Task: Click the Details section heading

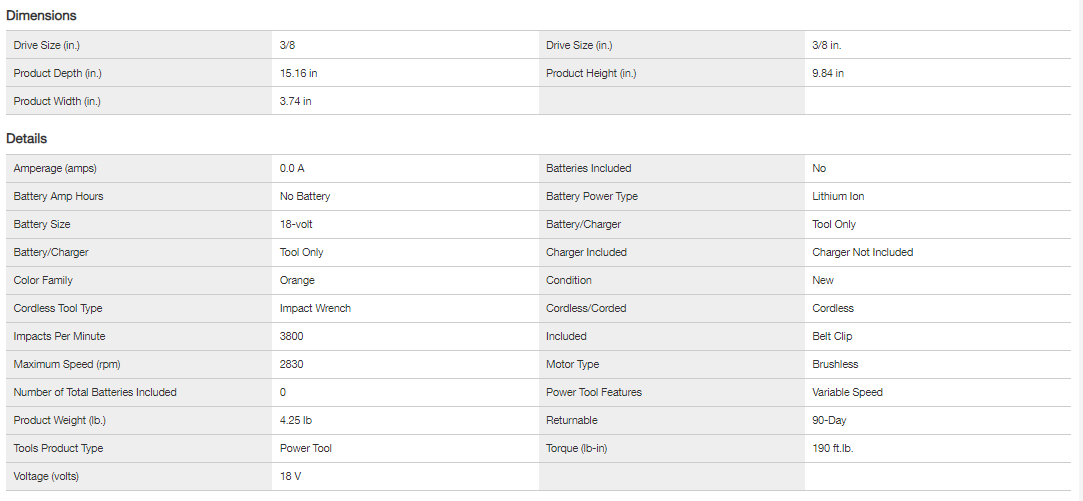Action: 27,139
